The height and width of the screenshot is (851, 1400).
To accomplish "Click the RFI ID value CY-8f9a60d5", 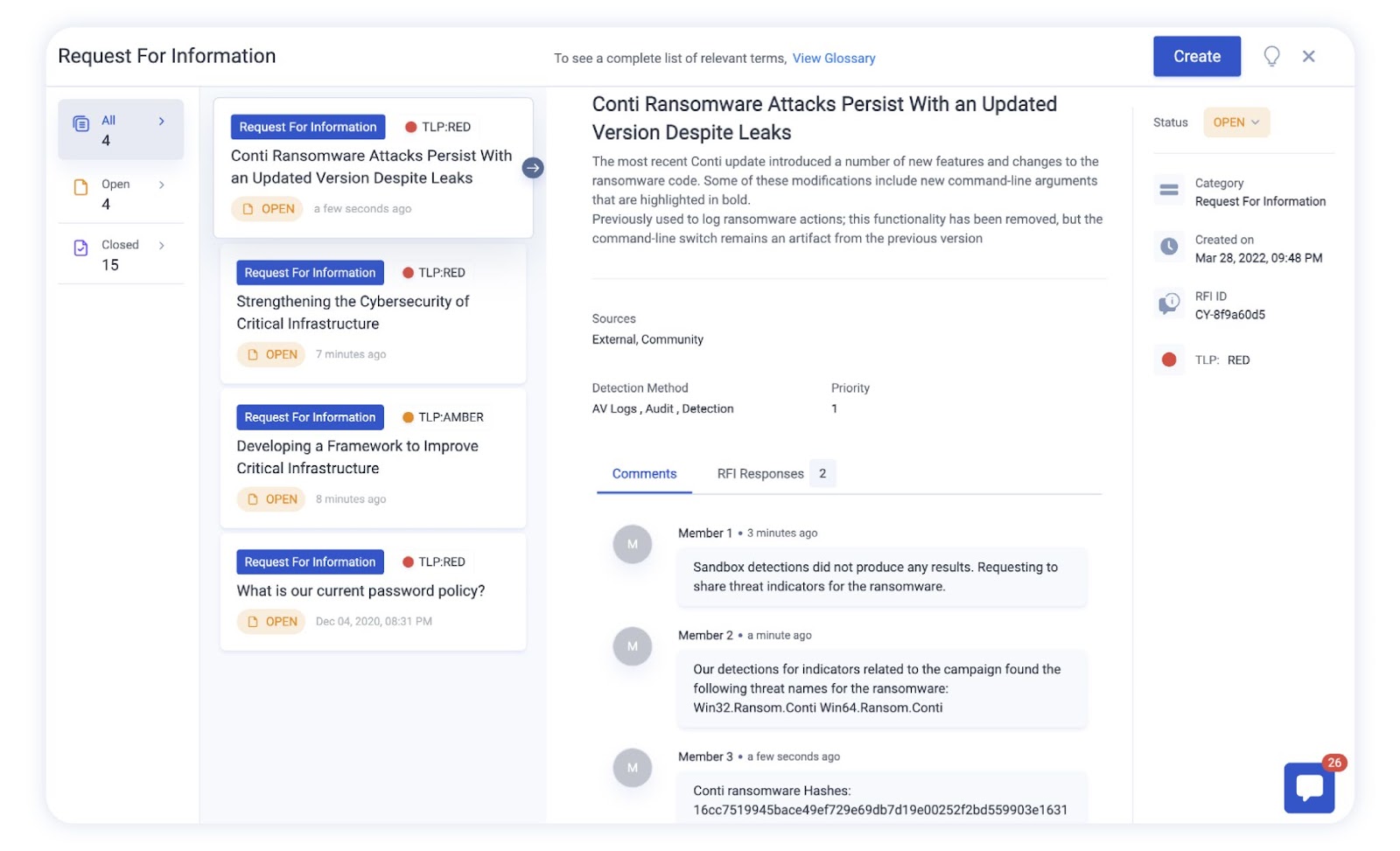I will 1229,315.
